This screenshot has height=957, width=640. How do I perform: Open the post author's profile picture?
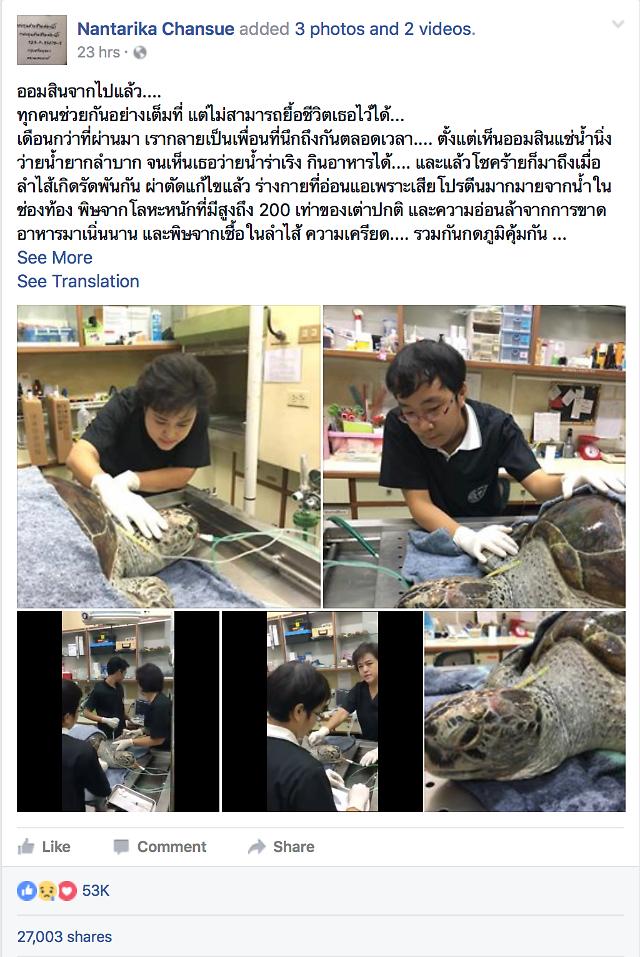click(x=42, y=40)
